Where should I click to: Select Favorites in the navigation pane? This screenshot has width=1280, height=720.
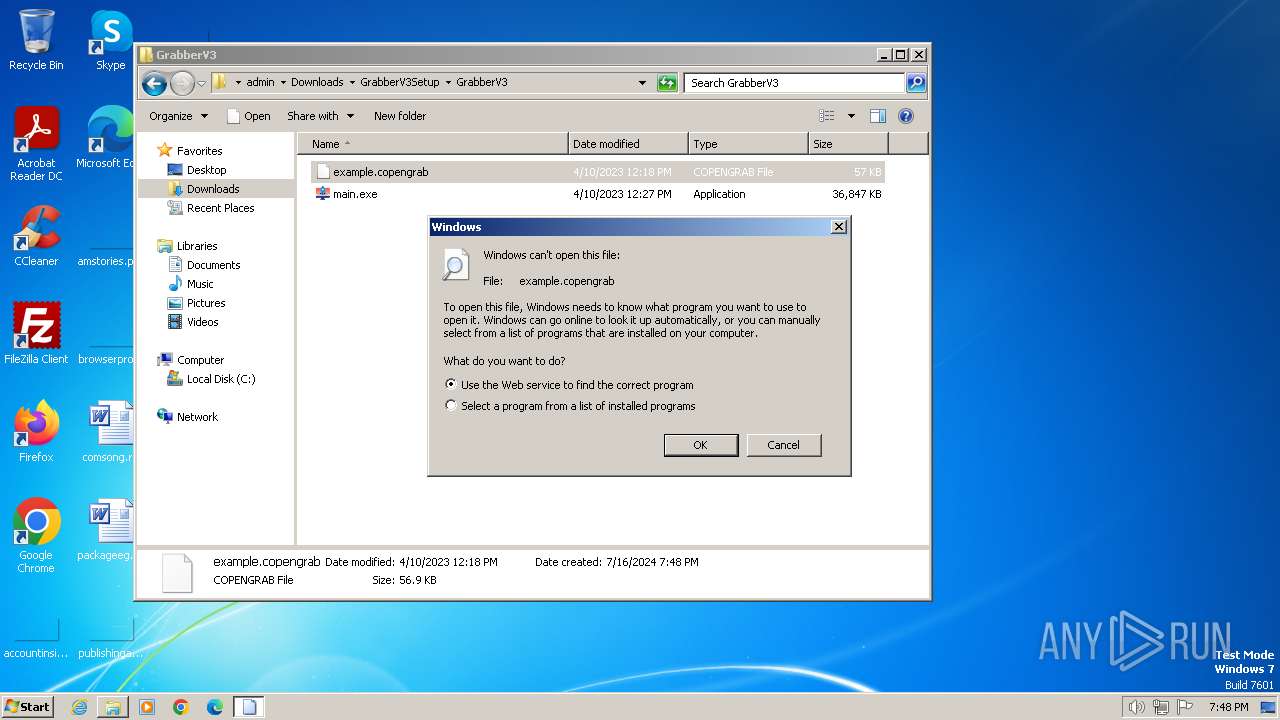click(x=199, y=151)
